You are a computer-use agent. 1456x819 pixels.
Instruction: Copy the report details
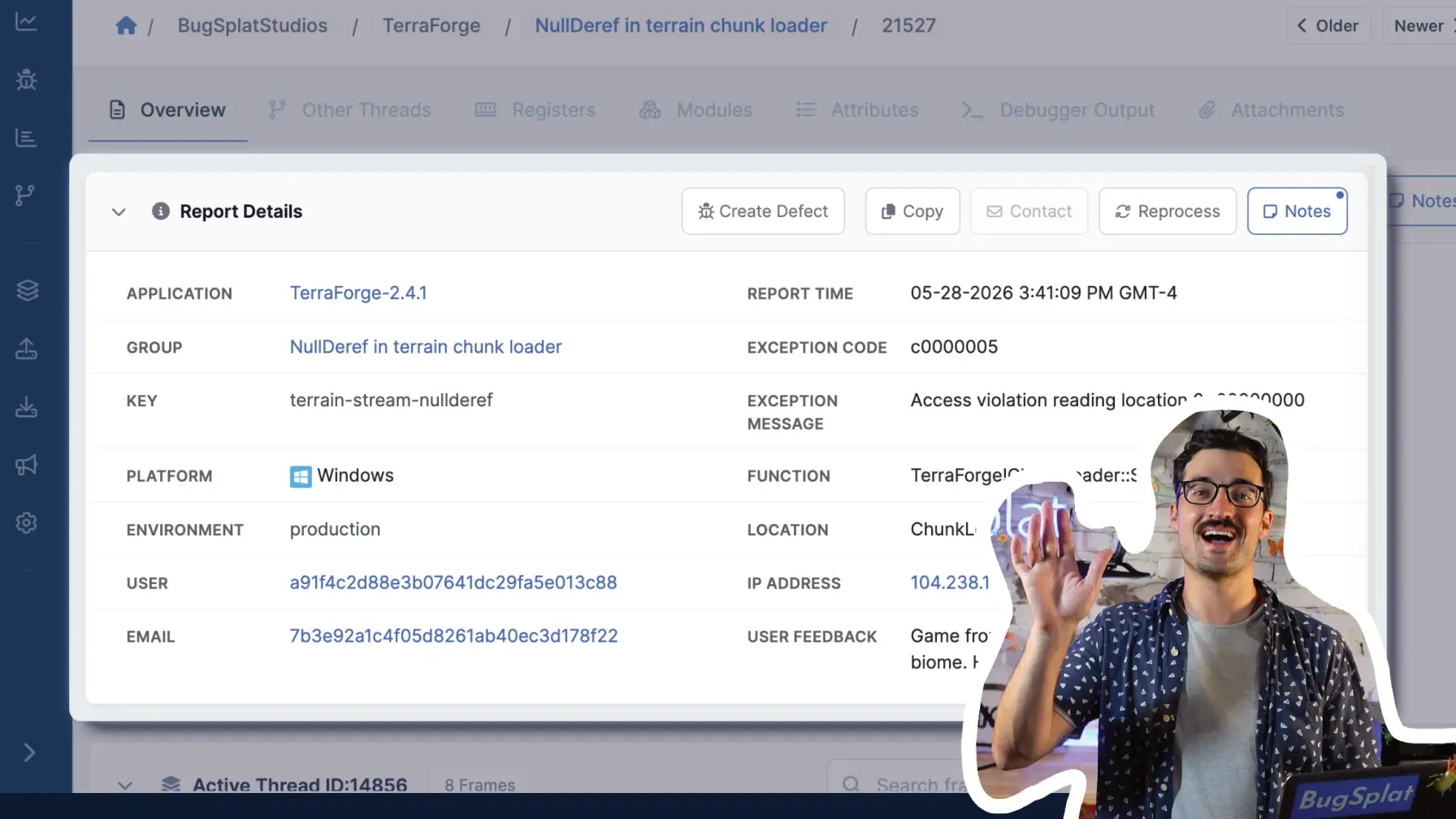[912, 211]
